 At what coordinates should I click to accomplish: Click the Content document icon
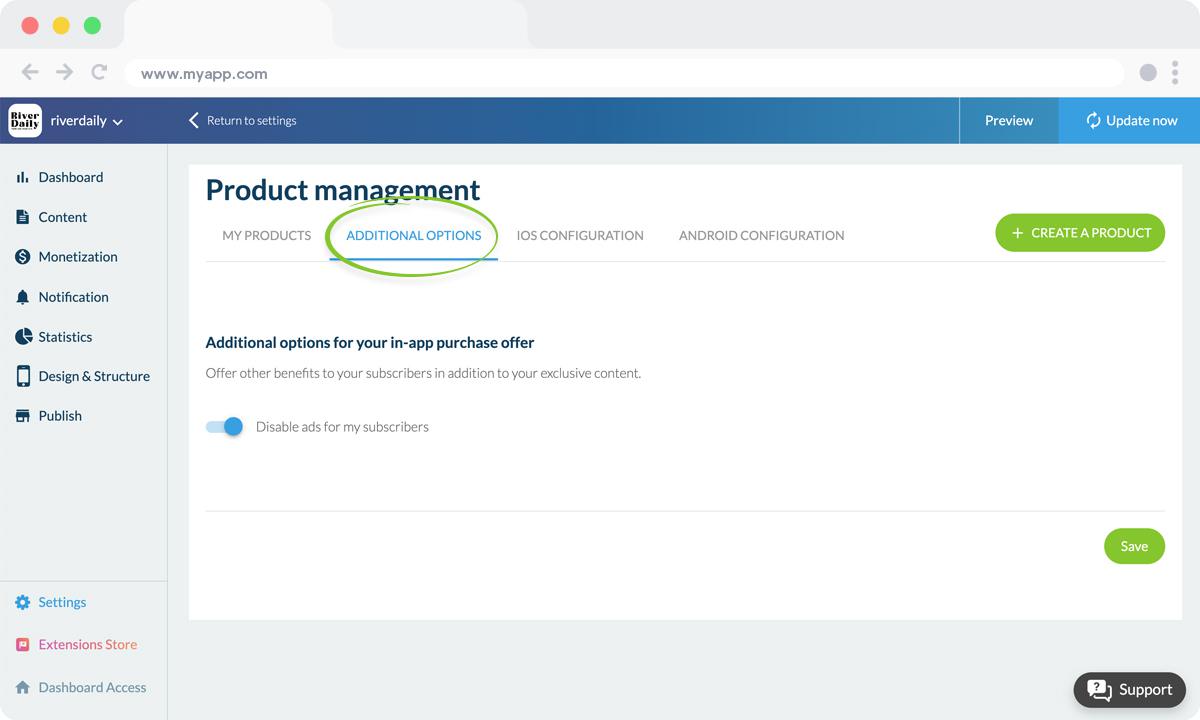pyautogui.click(x=22, y=217)
